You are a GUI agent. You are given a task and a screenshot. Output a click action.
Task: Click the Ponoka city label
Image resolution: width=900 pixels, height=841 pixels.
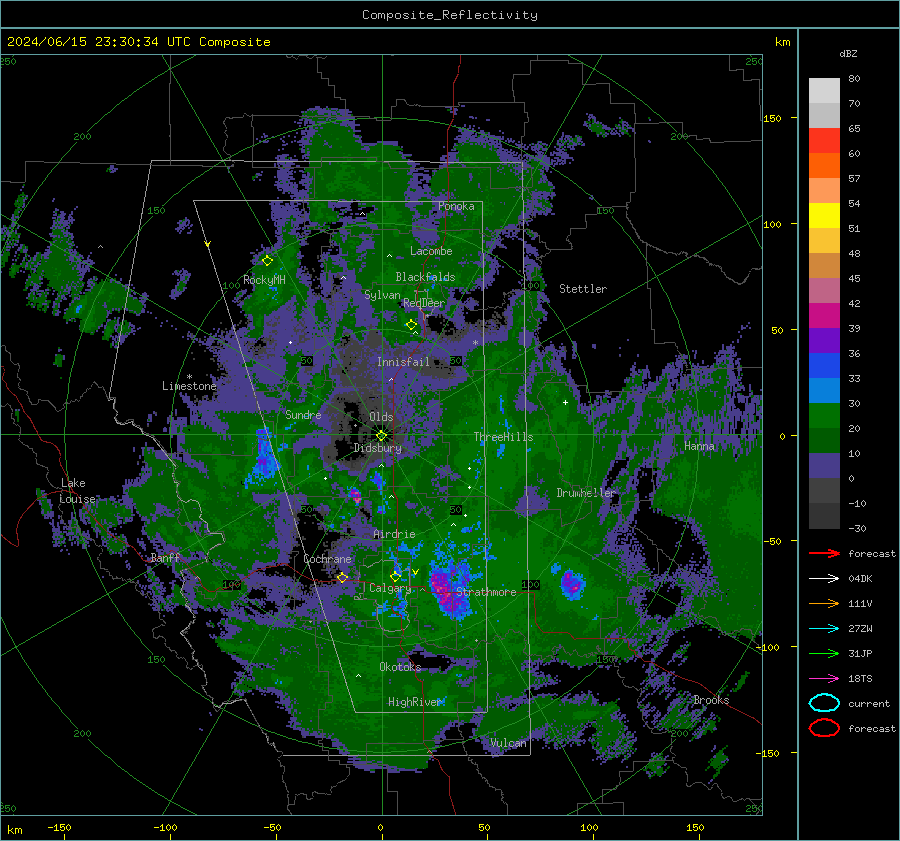click(x=456, y=206)
